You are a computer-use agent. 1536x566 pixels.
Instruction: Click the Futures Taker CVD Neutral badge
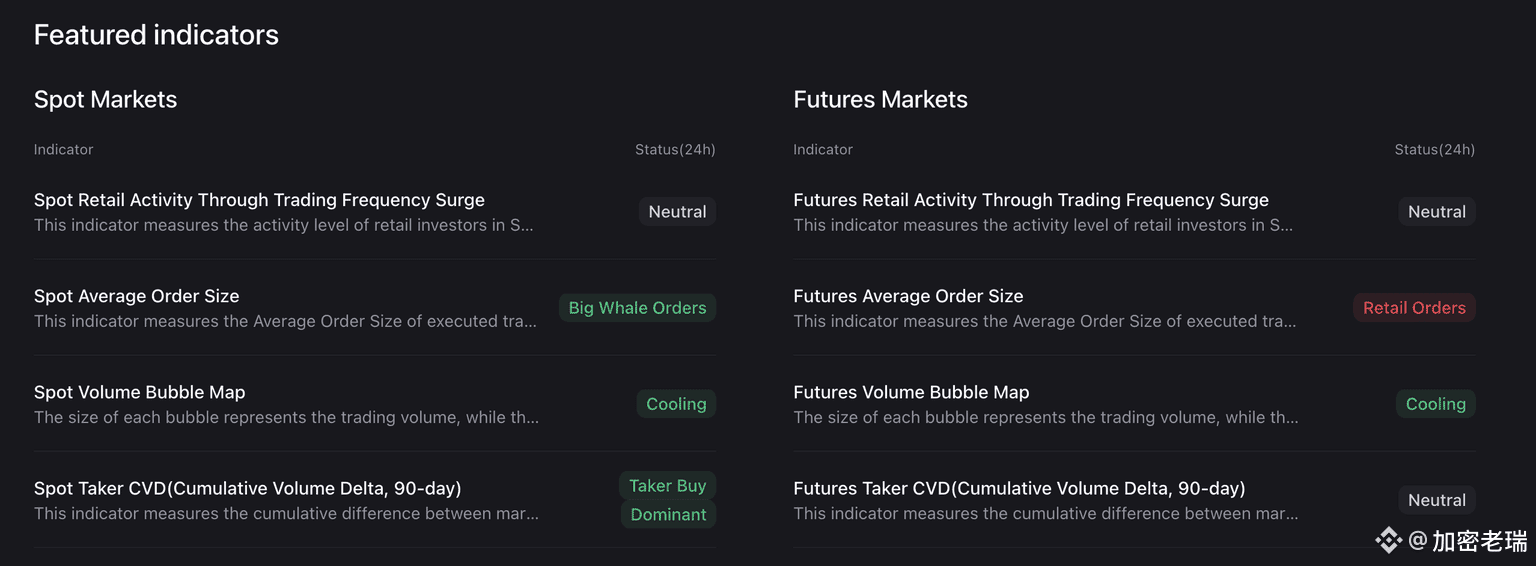click(1437, 500)
